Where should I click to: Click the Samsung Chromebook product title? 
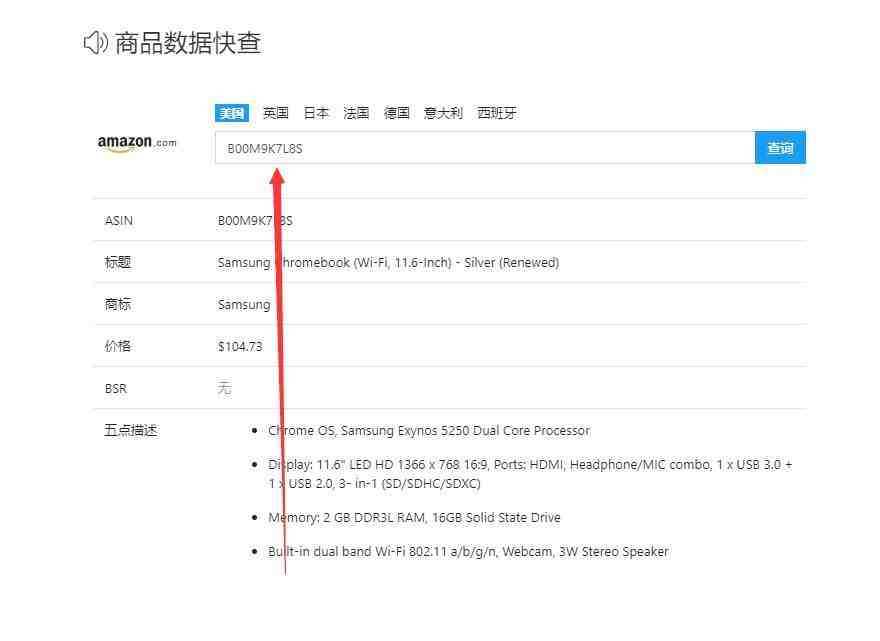coord(388,263)
